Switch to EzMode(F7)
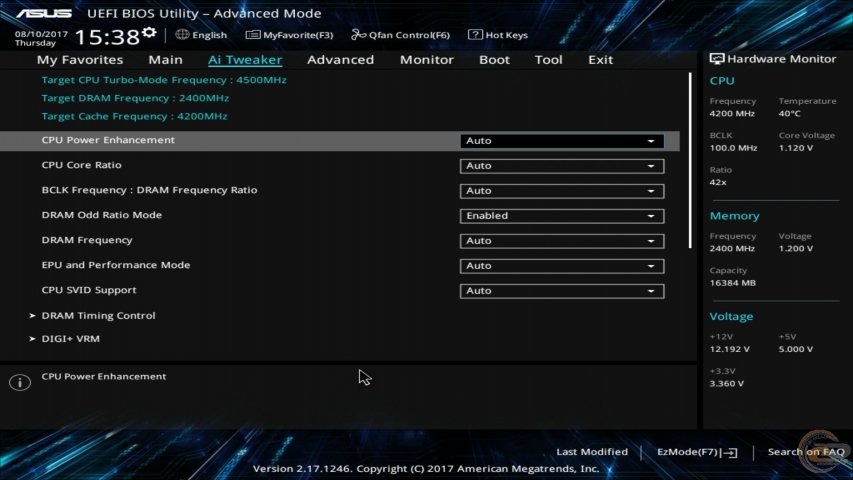 point(697,452)
